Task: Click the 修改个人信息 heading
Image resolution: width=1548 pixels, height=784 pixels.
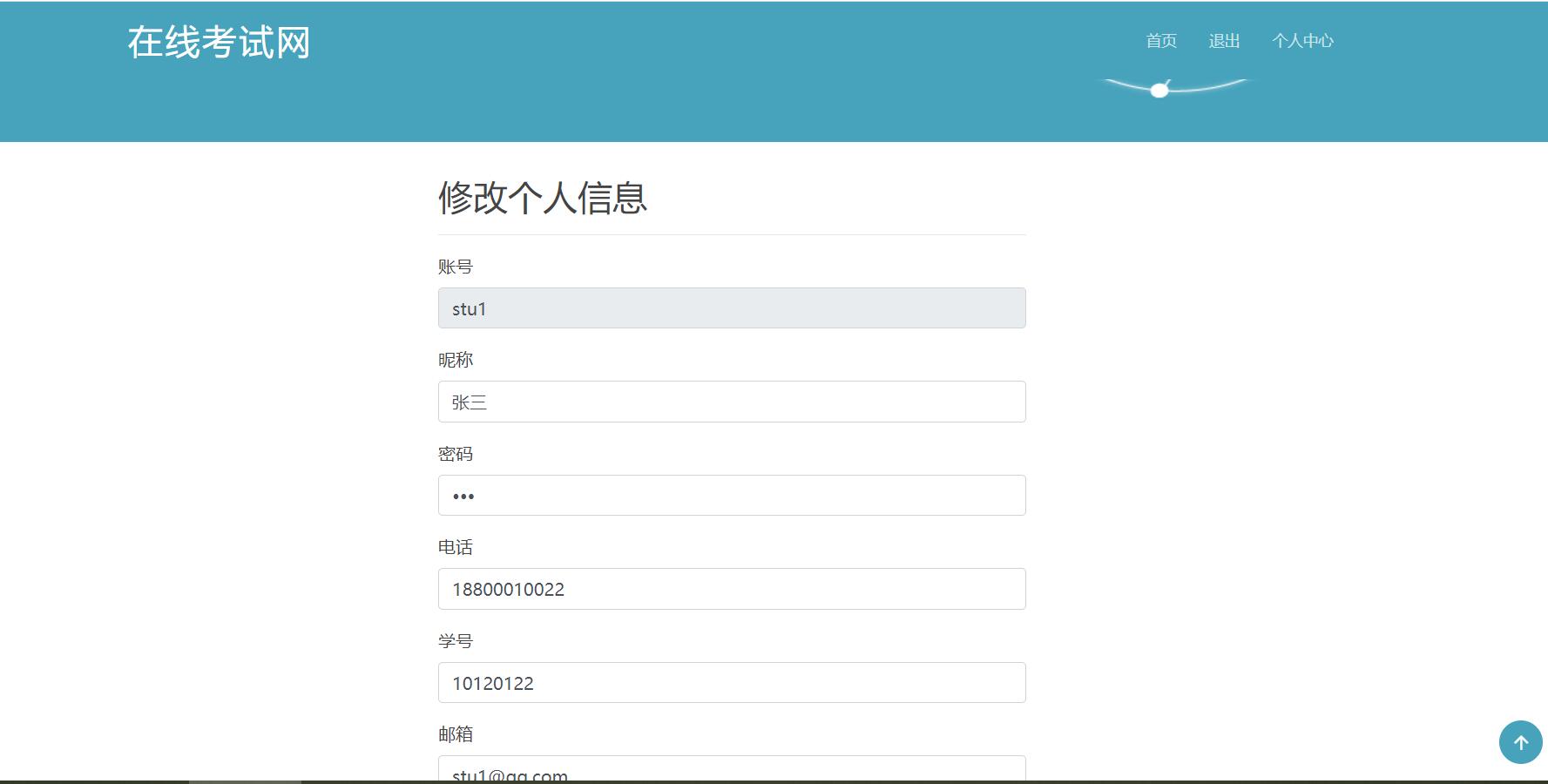Action: tap(543, 198)
